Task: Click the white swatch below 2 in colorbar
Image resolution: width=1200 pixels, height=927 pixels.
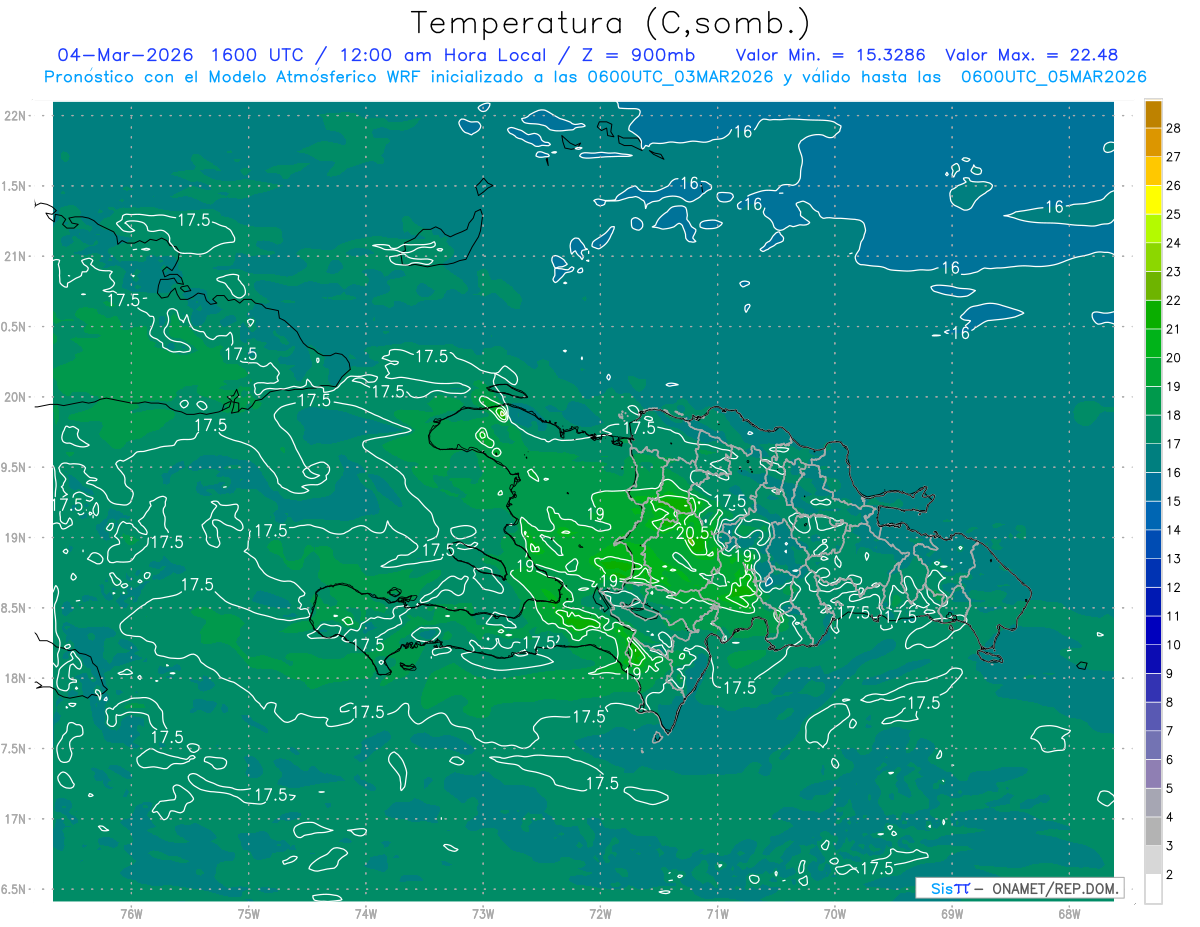Action: pos(1153,889)
